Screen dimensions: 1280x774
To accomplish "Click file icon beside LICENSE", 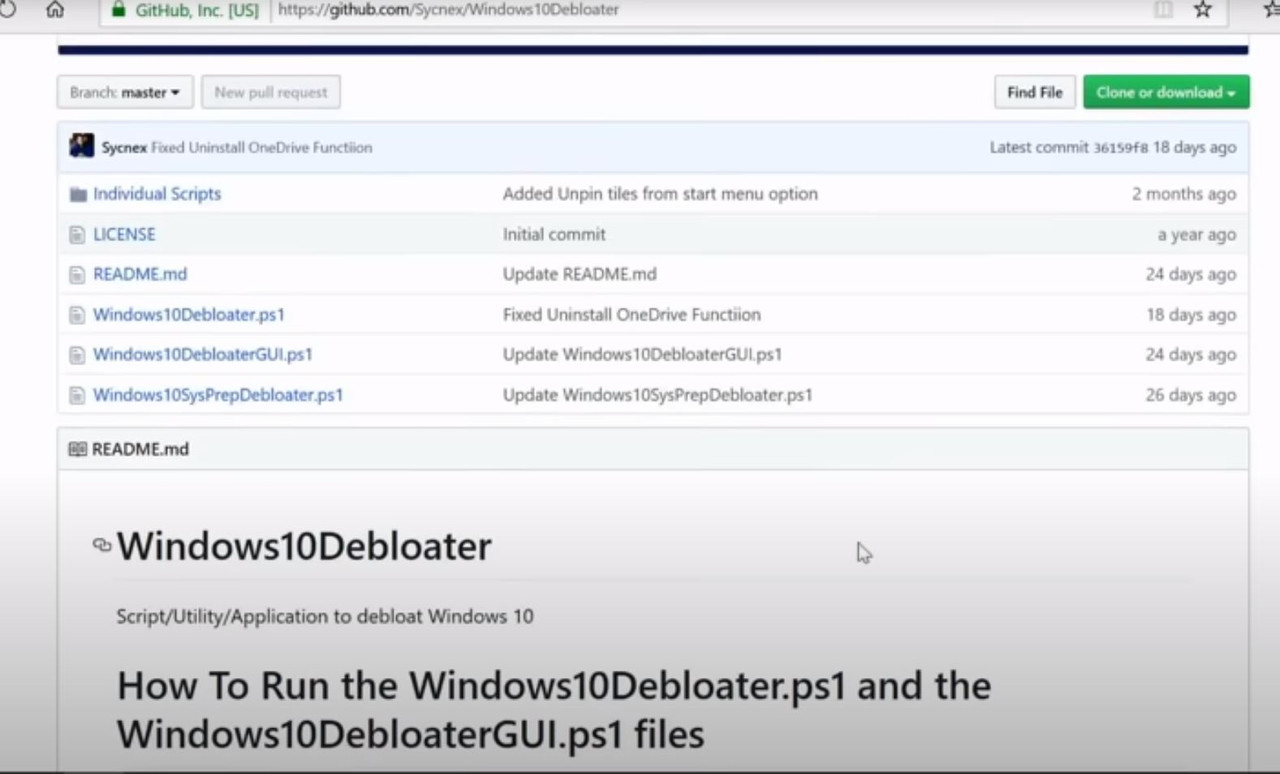I will click(77, 234).
